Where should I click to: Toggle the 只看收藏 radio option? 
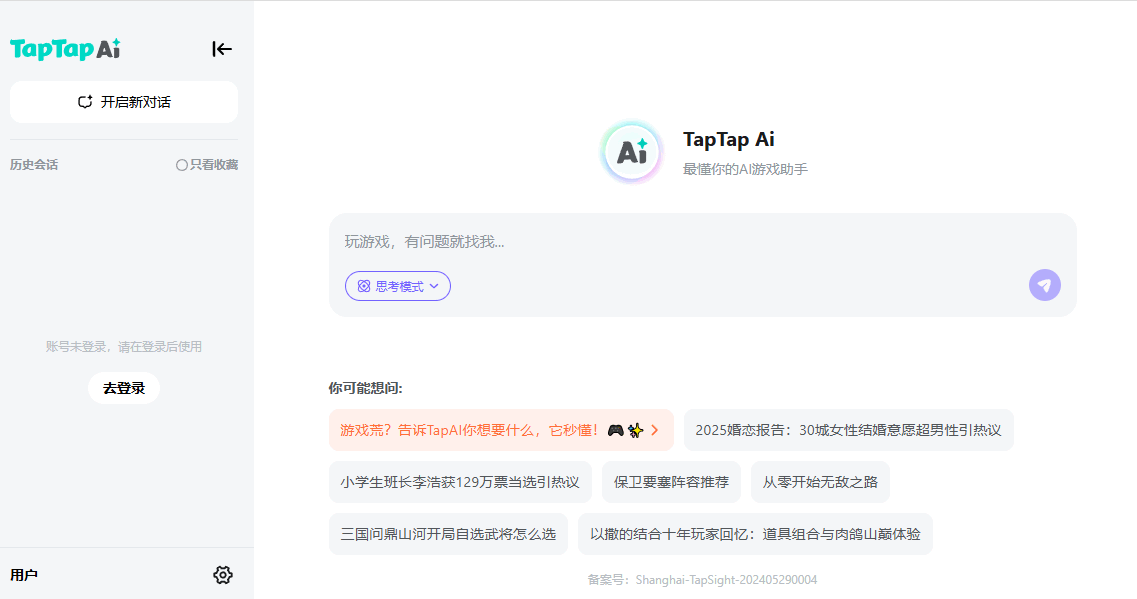pos(207,165)
